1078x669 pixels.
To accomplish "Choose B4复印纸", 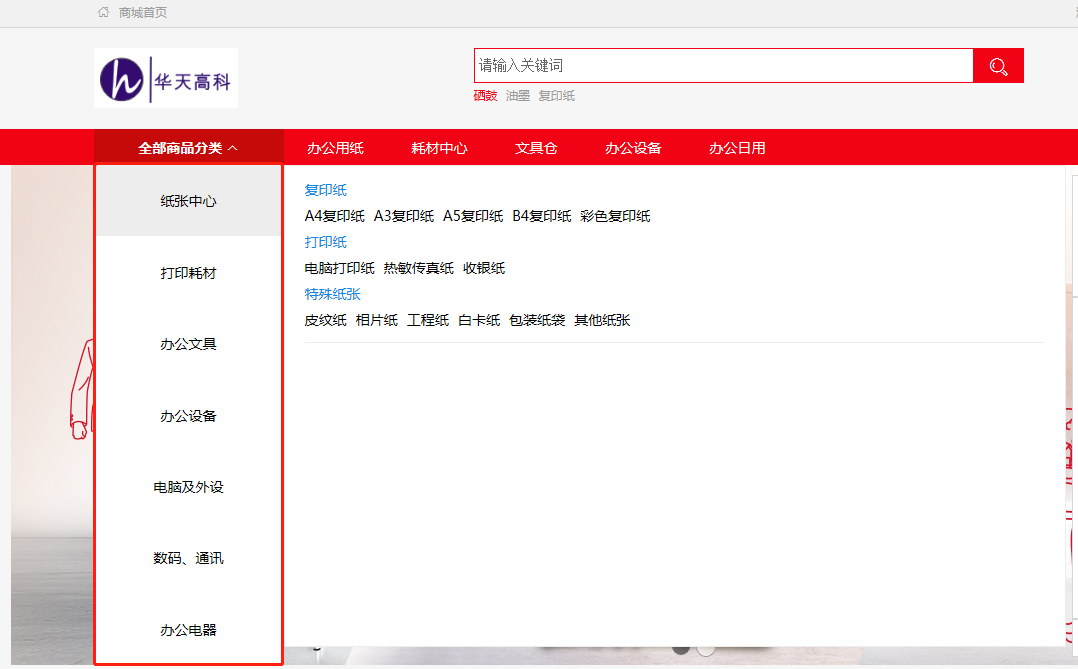I will pos(542,216).
